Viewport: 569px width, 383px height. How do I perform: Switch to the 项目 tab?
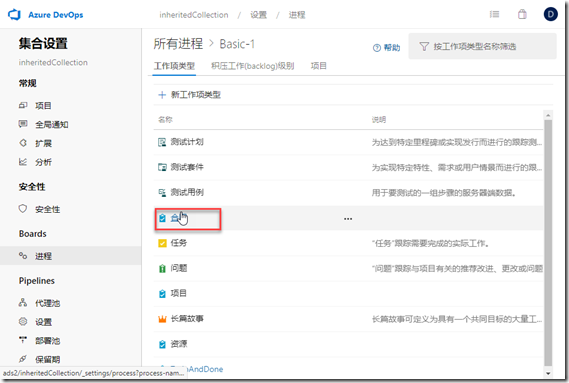pyautogui.click(x=319, y=66)
